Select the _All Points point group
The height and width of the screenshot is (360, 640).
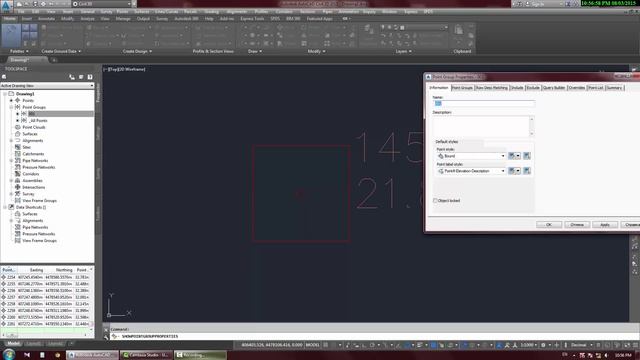click(x=38, y=120)
